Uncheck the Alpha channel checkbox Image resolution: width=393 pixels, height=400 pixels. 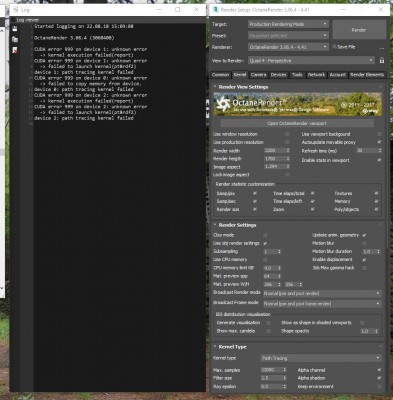click(379, 370)
